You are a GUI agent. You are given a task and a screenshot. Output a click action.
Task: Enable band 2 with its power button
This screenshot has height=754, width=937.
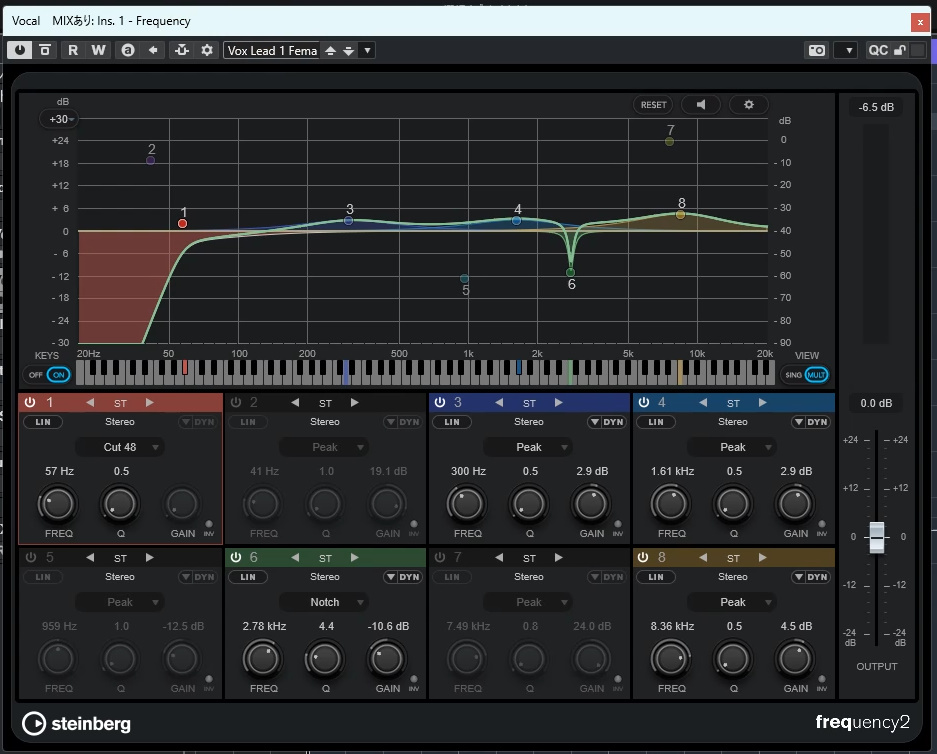[237, 402]
